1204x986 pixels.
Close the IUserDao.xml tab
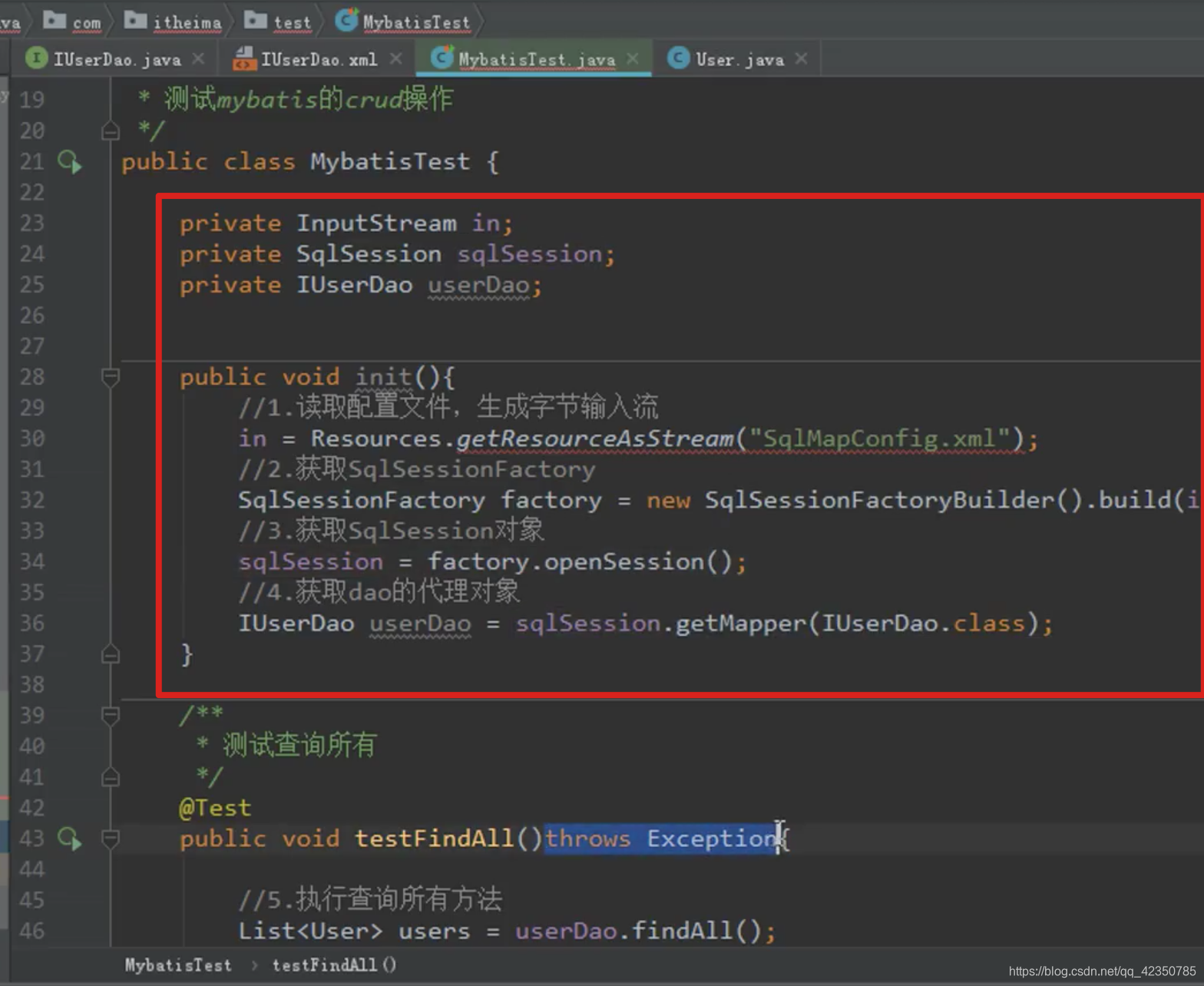tap(395, 58)
